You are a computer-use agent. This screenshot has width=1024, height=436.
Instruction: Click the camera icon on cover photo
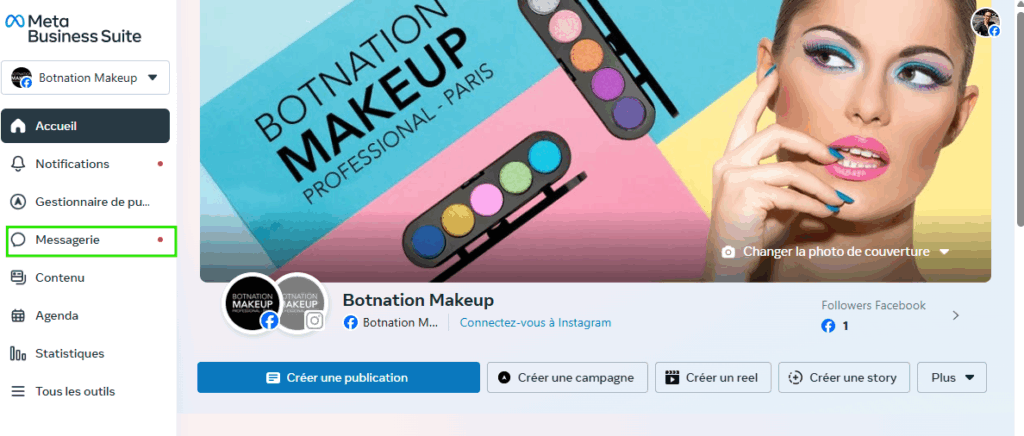click(729, 252)
